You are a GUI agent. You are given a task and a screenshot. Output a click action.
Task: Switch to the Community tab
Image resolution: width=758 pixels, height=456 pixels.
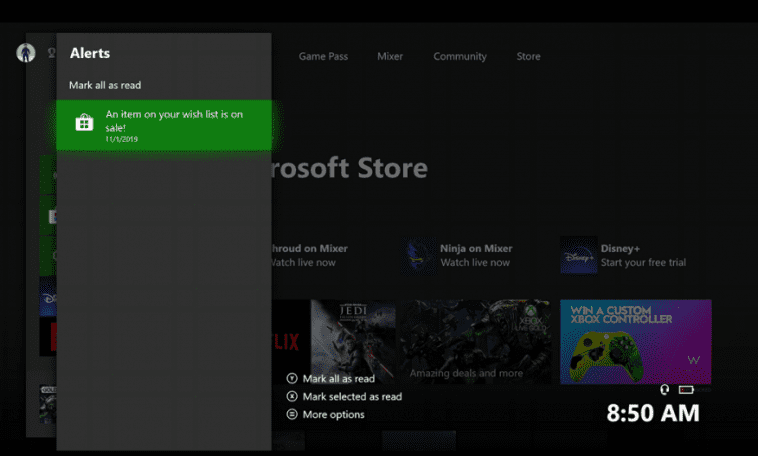coord(460,56)
